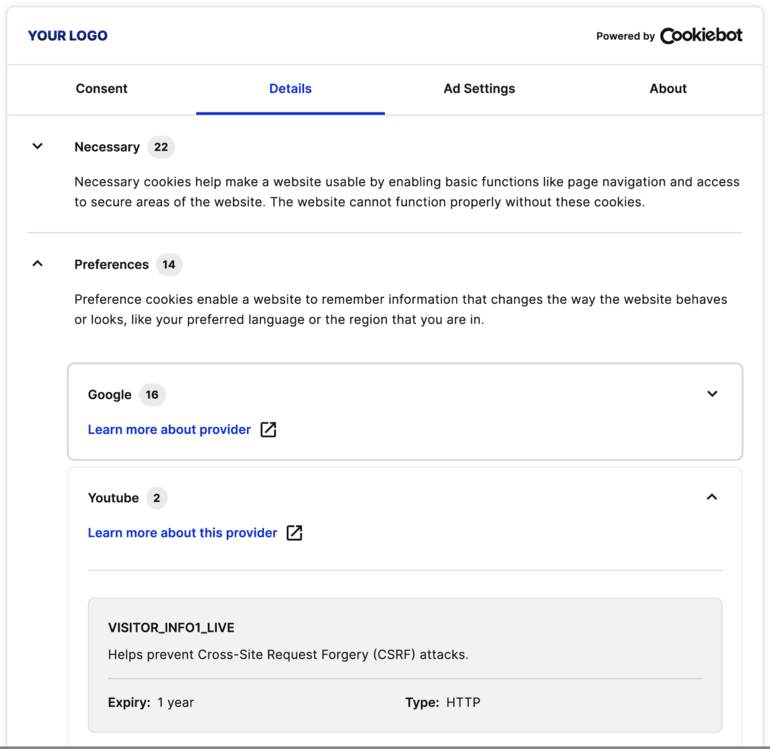Select the VISITOR_INFO1_LIVE cookie name
The image size is (770, 749).
point(171,628)
